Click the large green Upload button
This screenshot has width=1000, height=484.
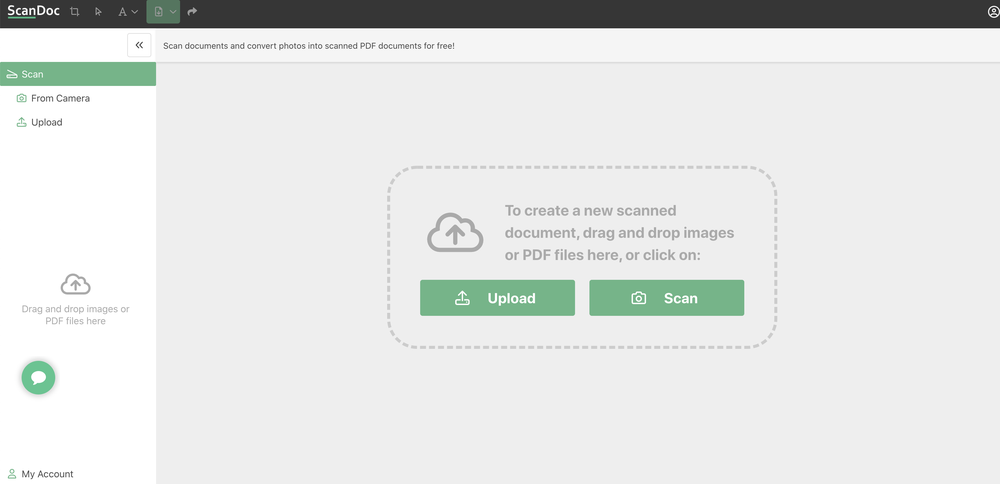497,298
